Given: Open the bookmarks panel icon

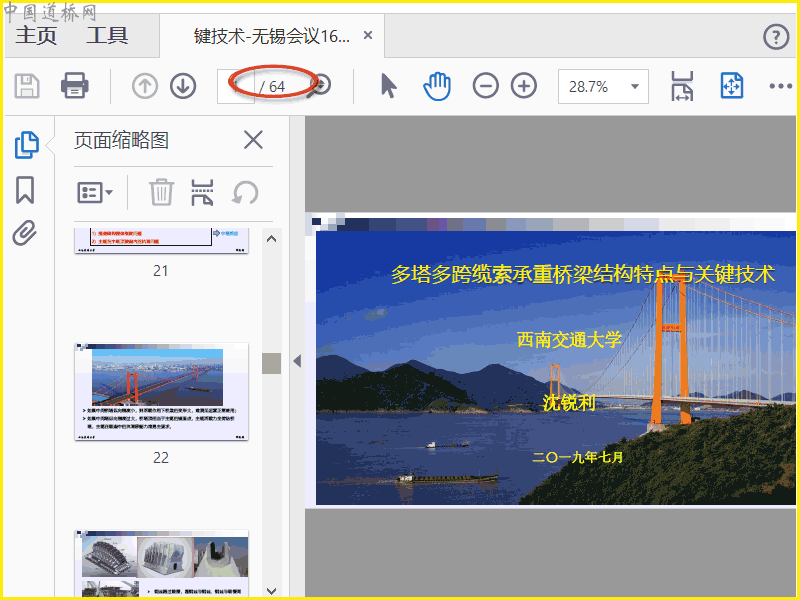Looking at the screenshot, I should pos(25,190).
